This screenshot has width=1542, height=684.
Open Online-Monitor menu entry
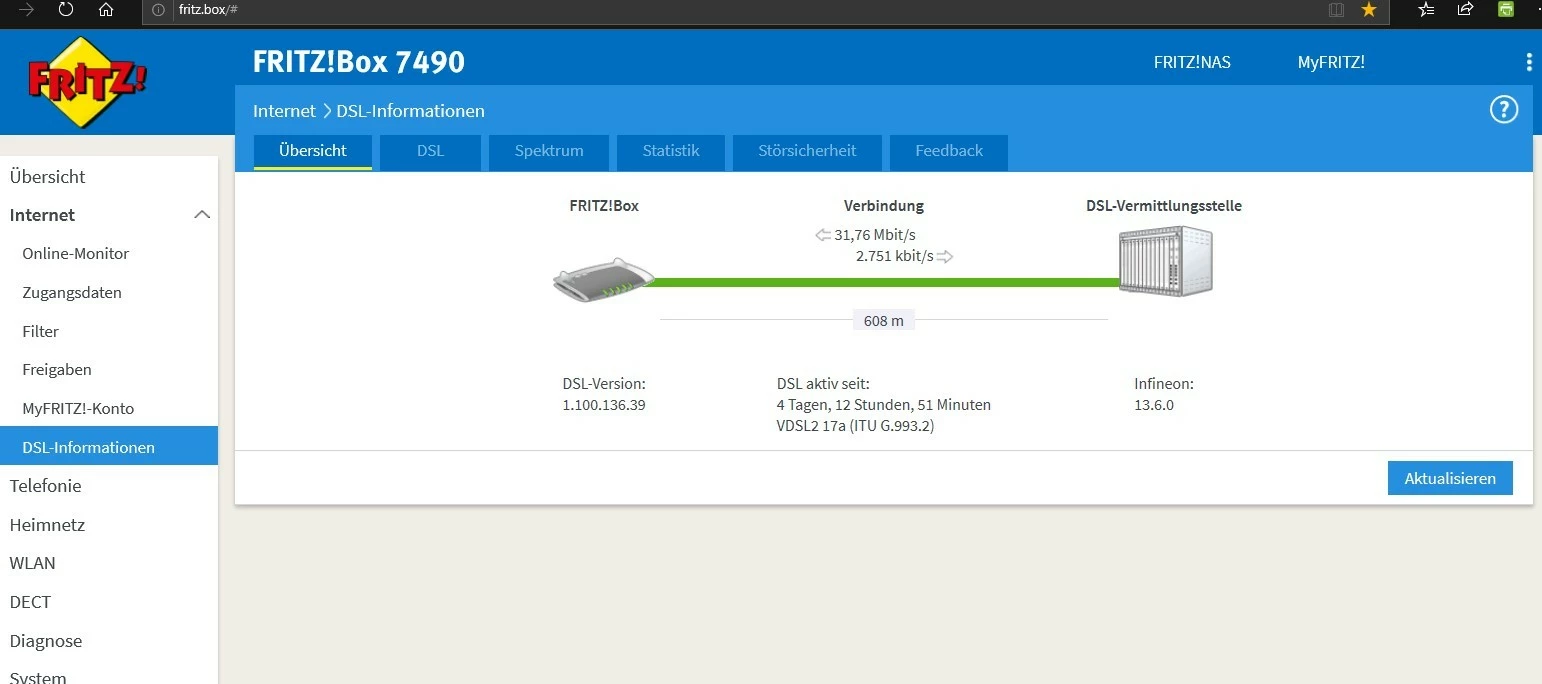pyautogui.click(x=76, y=254)
